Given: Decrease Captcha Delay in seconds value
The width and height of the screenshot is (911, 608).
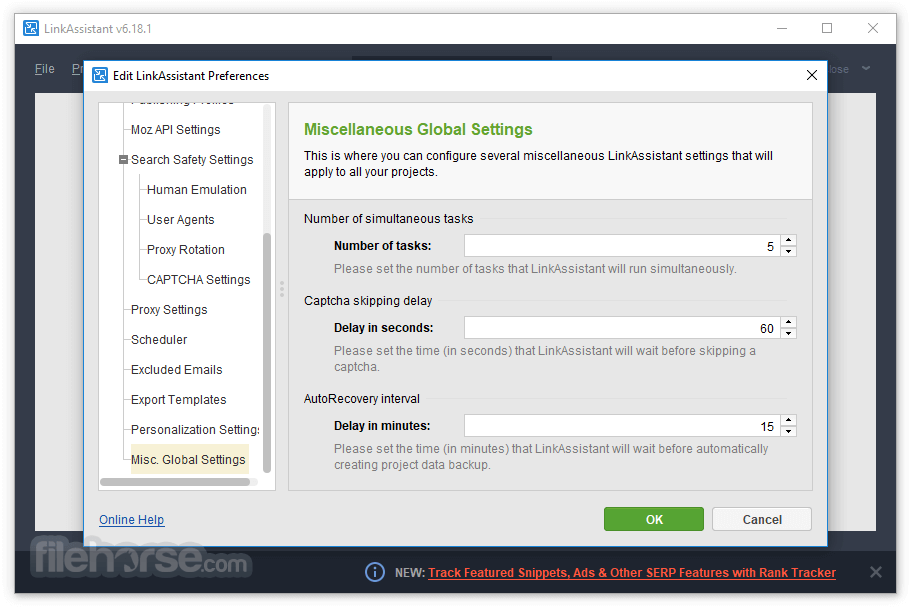Looking at the screenshot, I should coord(788,333).
